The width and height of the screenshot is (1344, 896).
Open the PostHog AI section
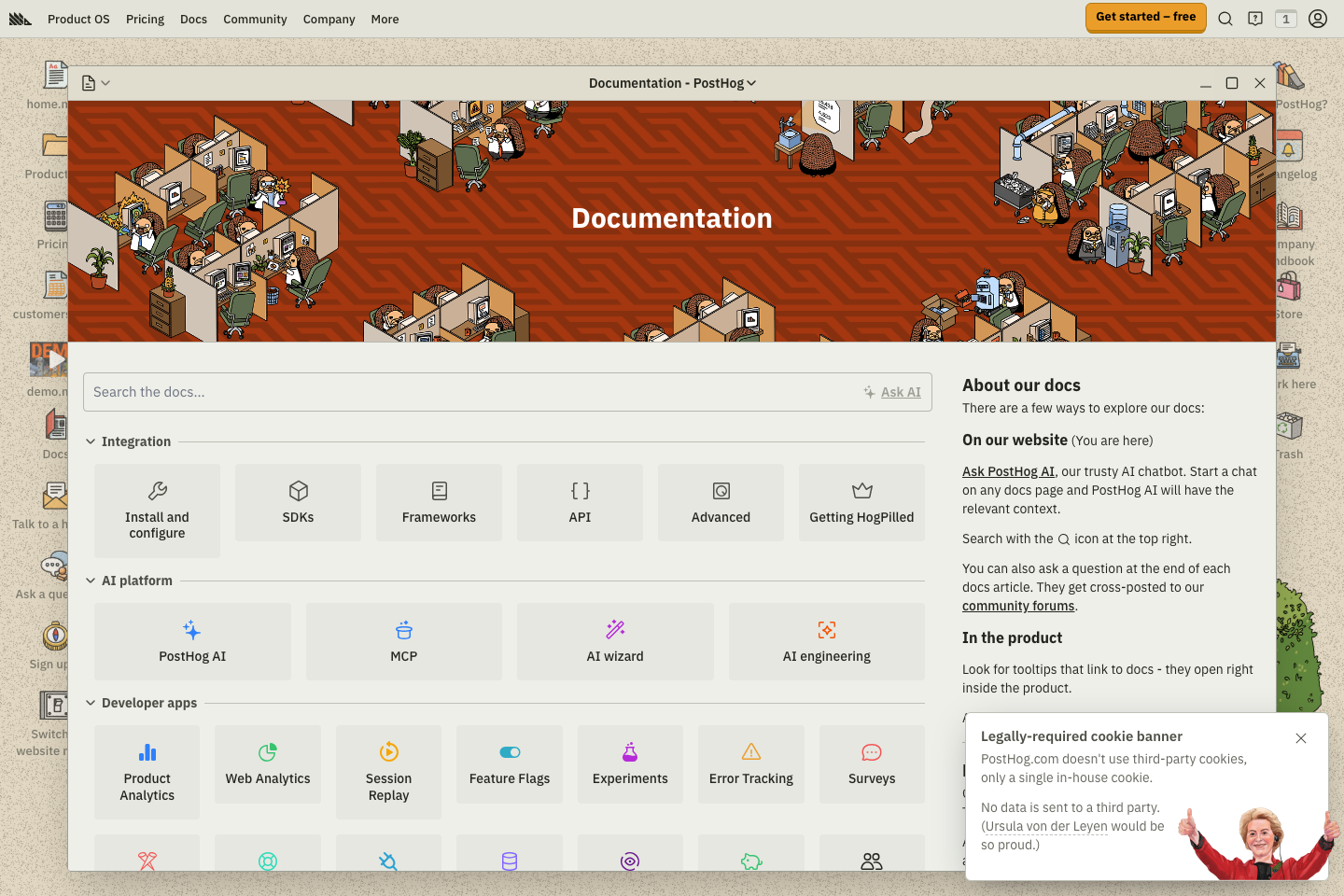[191, 641]
